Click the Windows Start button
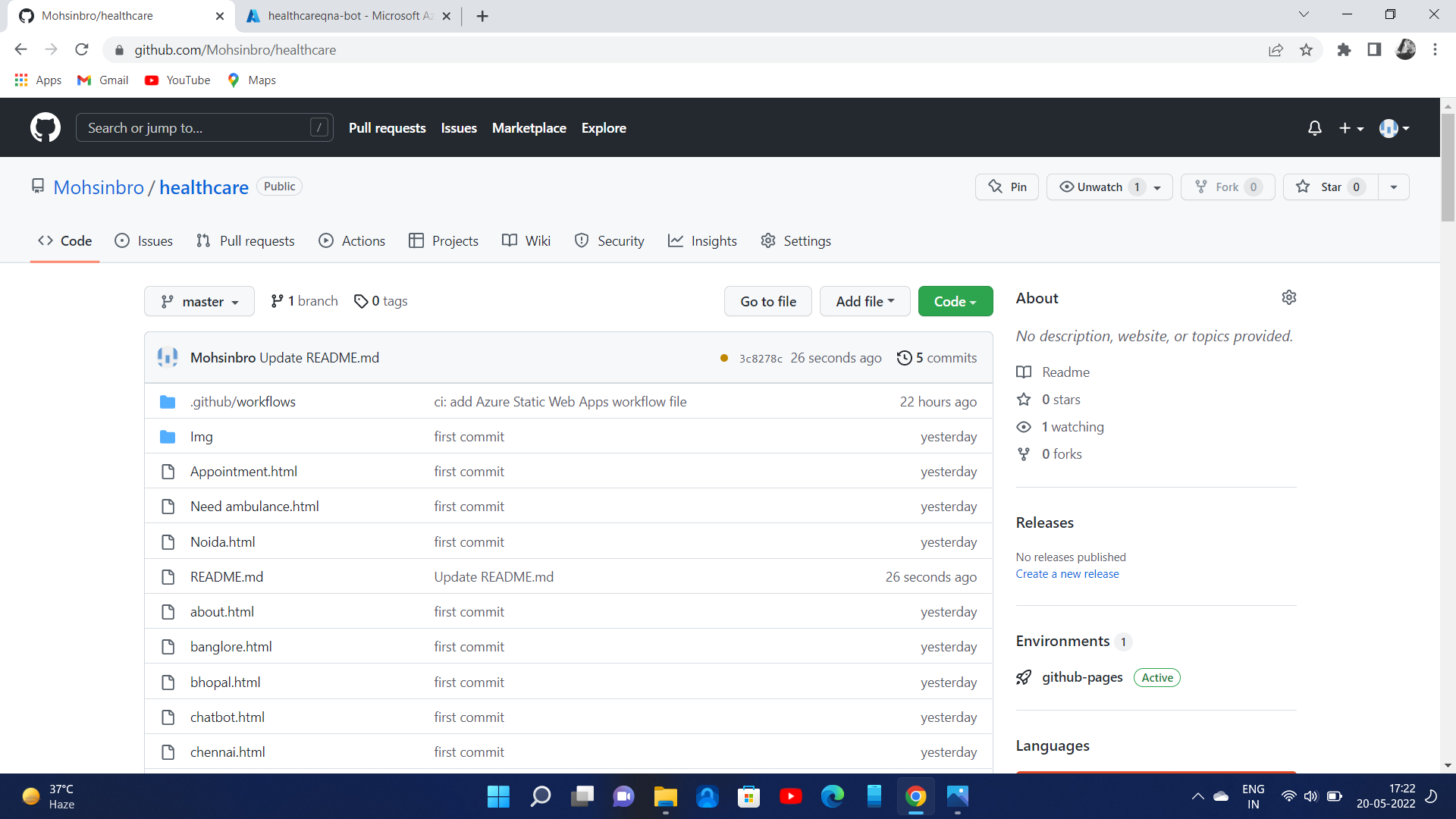1456x819 pixels. click(x=498, y=796)
